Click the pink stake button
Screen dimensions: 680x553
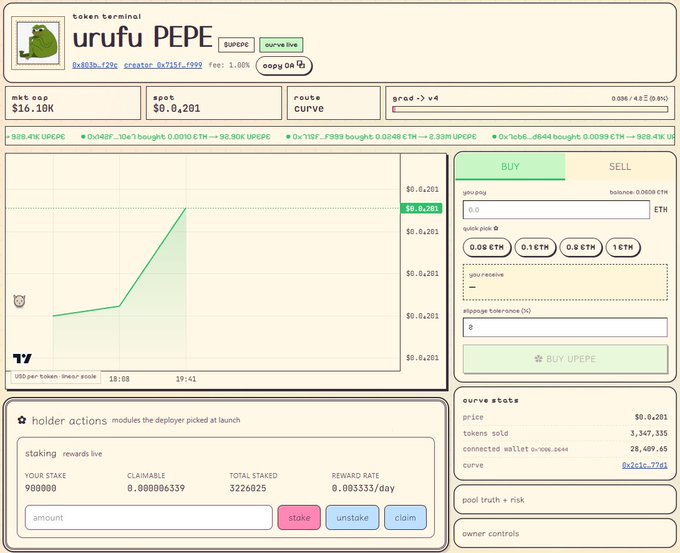[299, 517]
